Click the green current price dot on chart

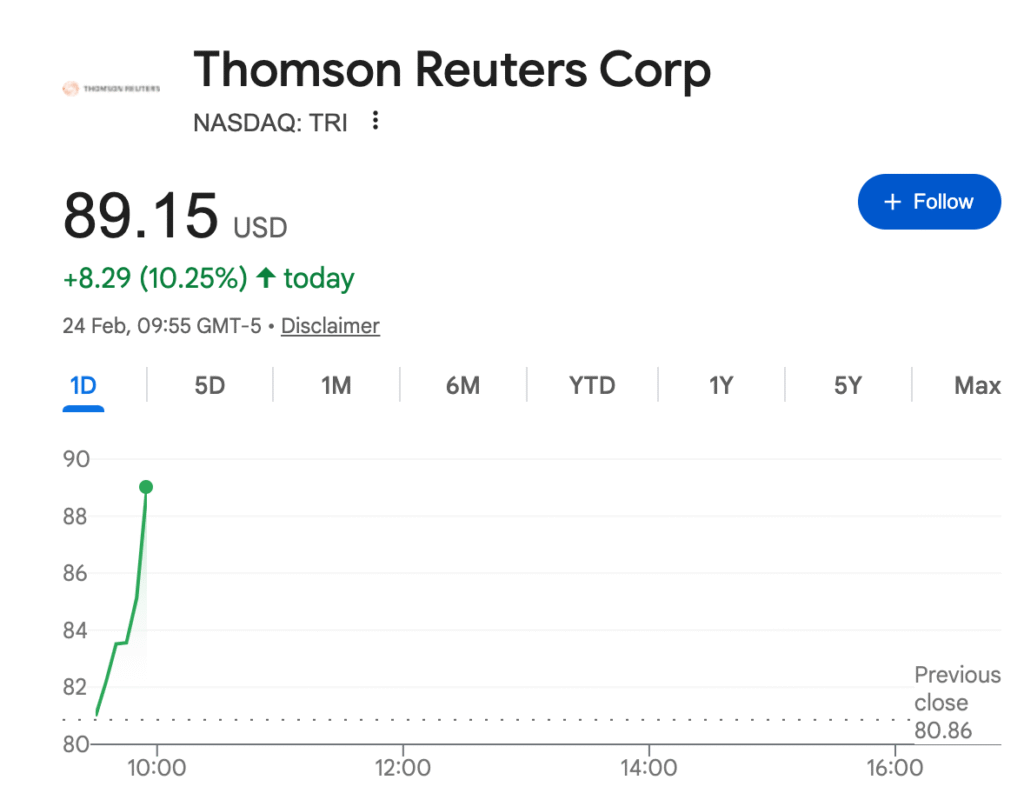tap(146, 487)
